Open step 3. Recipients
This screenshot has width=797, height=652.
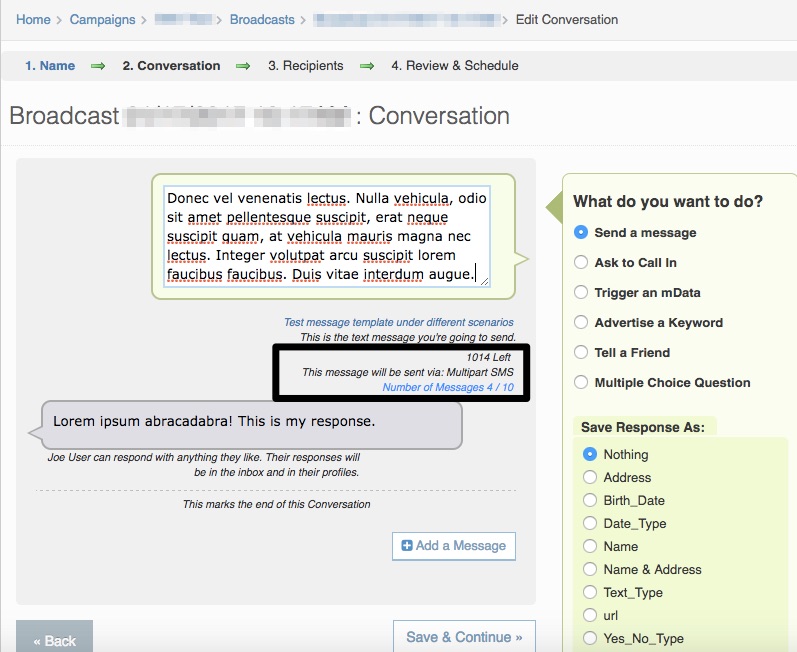[305, 66]
